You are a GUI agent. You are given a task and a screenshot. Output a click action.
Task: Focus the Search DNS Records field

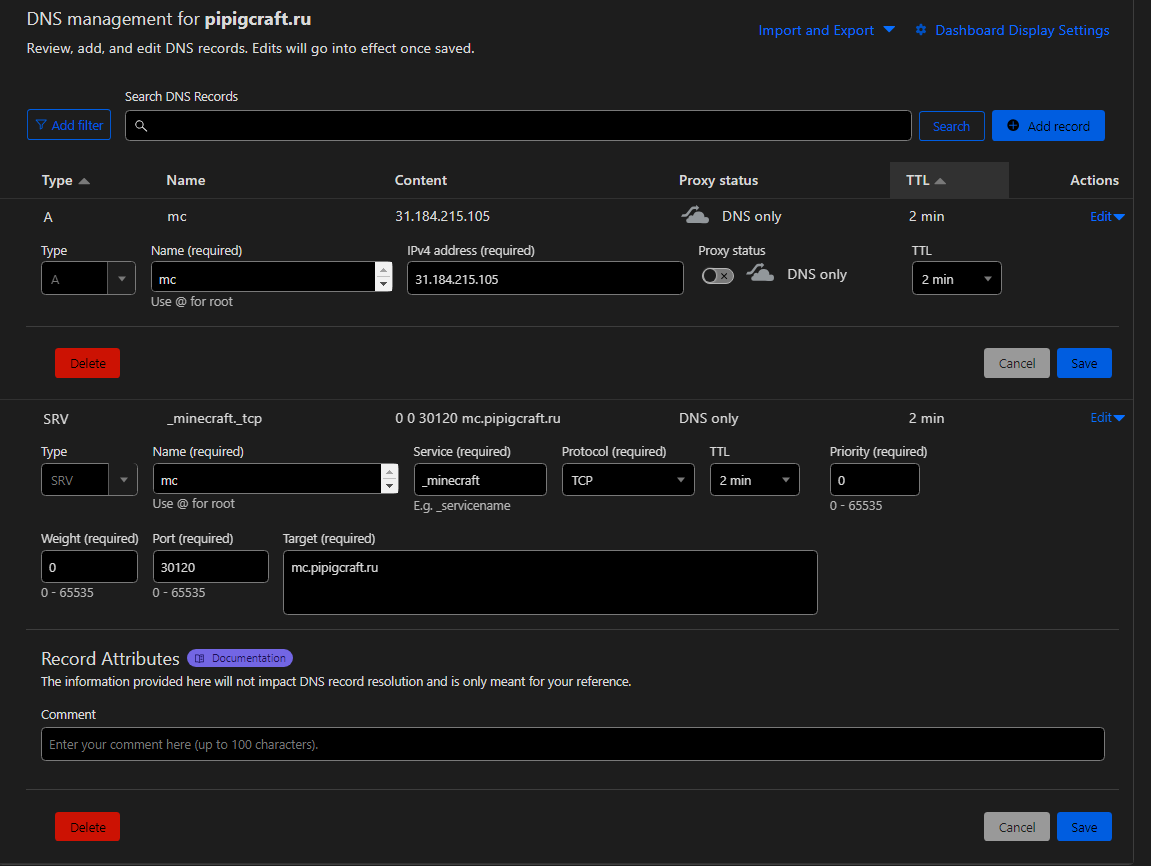click(518, 125)
